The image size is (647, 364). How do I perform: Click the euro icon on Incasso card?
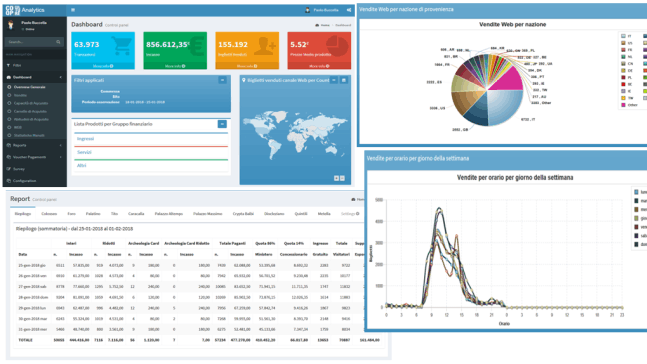coord(196,45)
